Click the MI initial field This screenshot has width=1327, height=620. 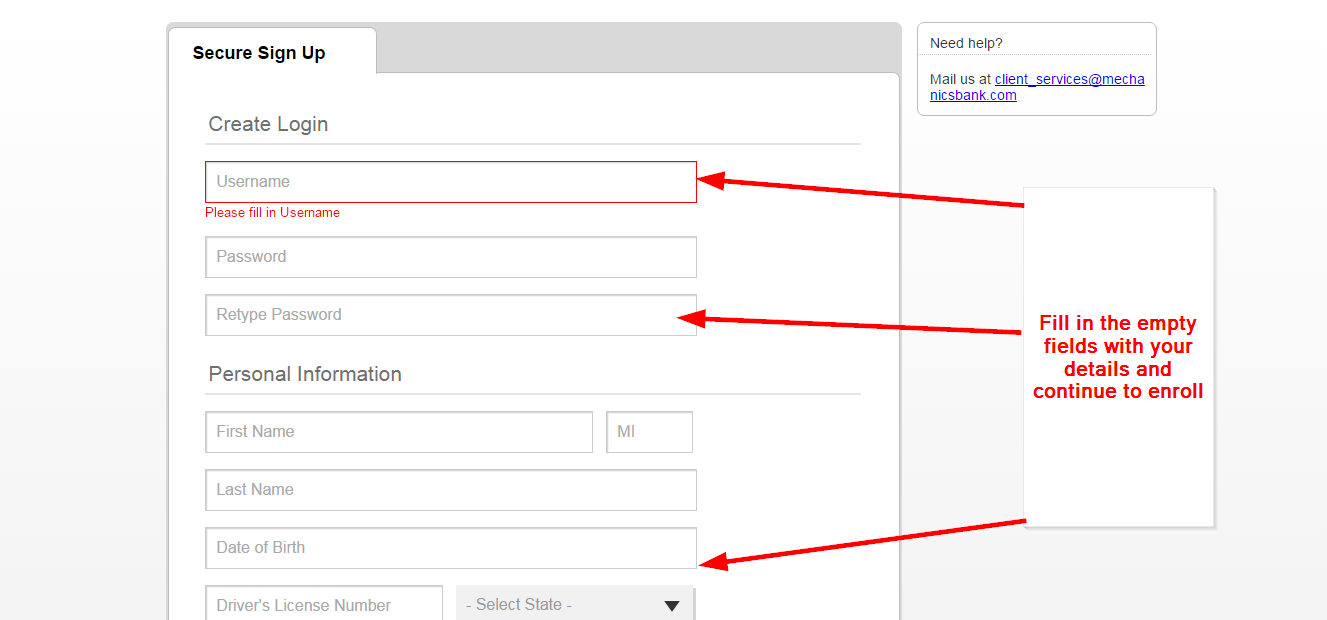pyautogui.click(x=649, y=431)
